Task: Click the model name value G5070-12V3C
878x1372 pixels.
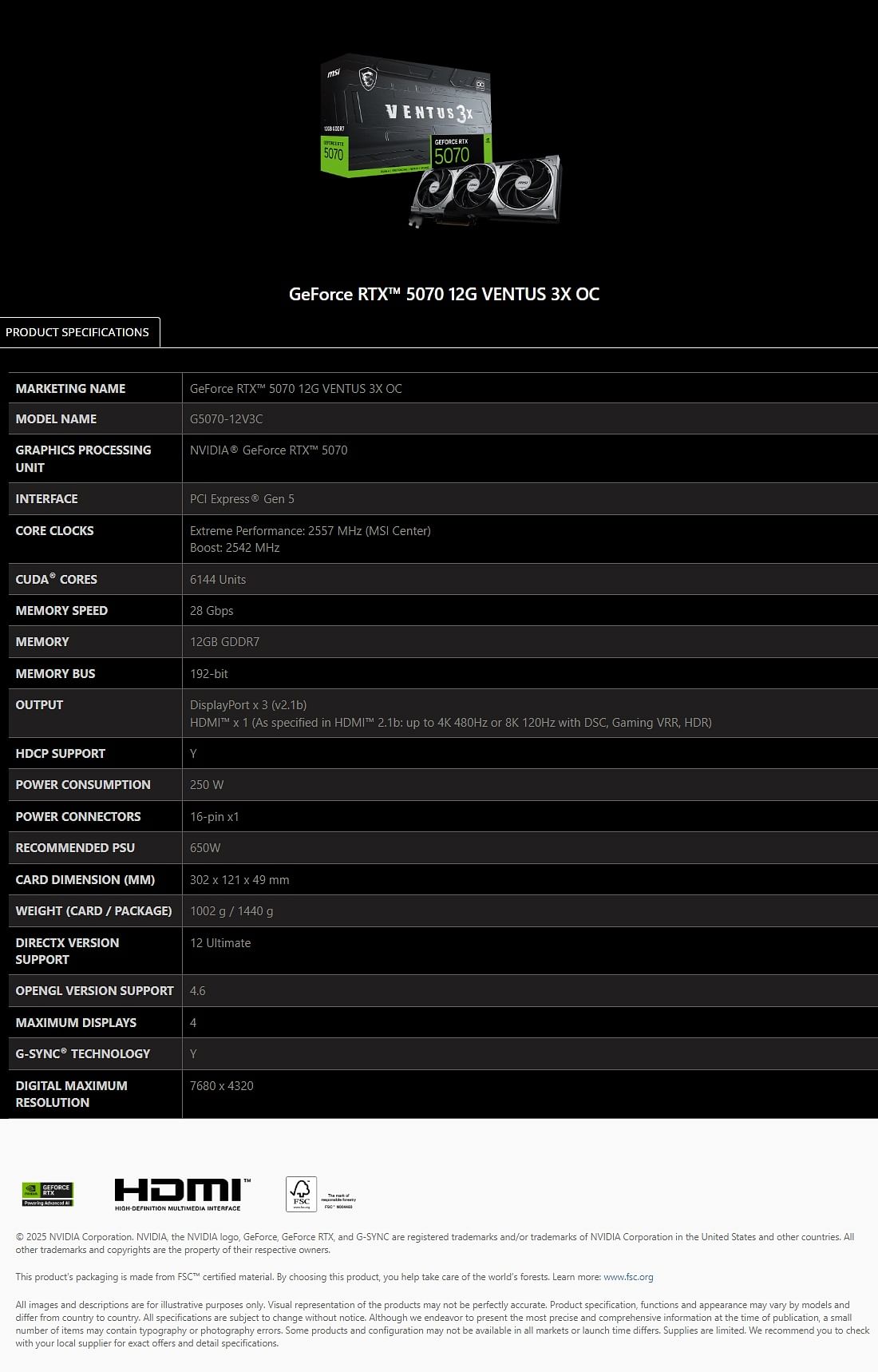Action: (226, 419)
